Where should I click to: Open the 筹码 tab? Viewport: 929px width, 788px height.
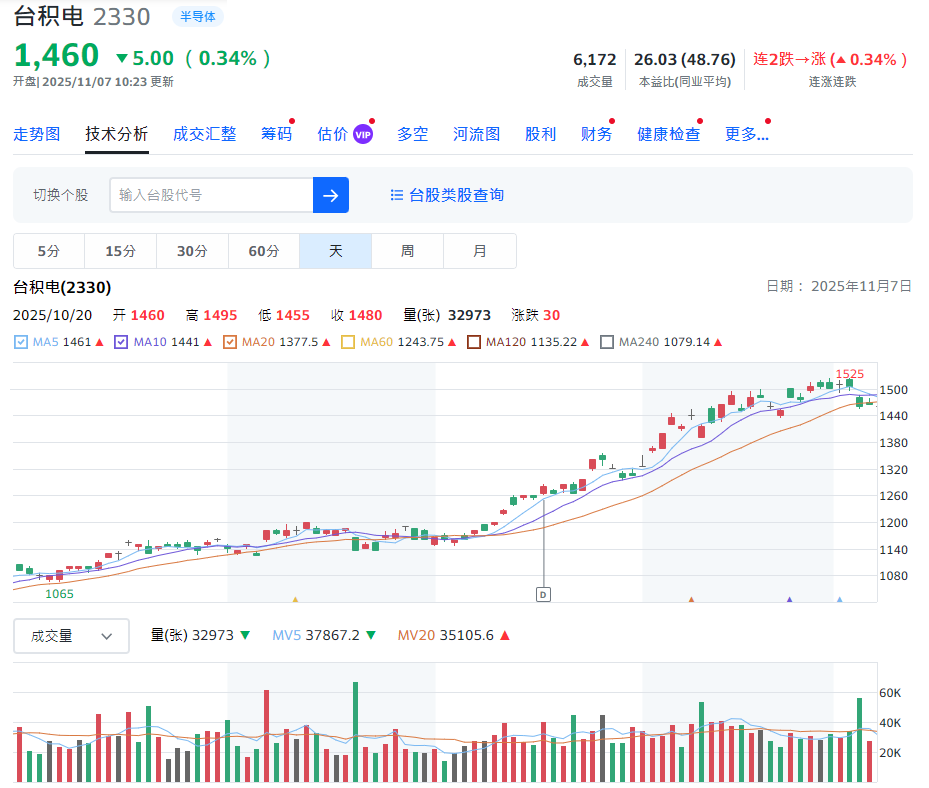point(276,132)
